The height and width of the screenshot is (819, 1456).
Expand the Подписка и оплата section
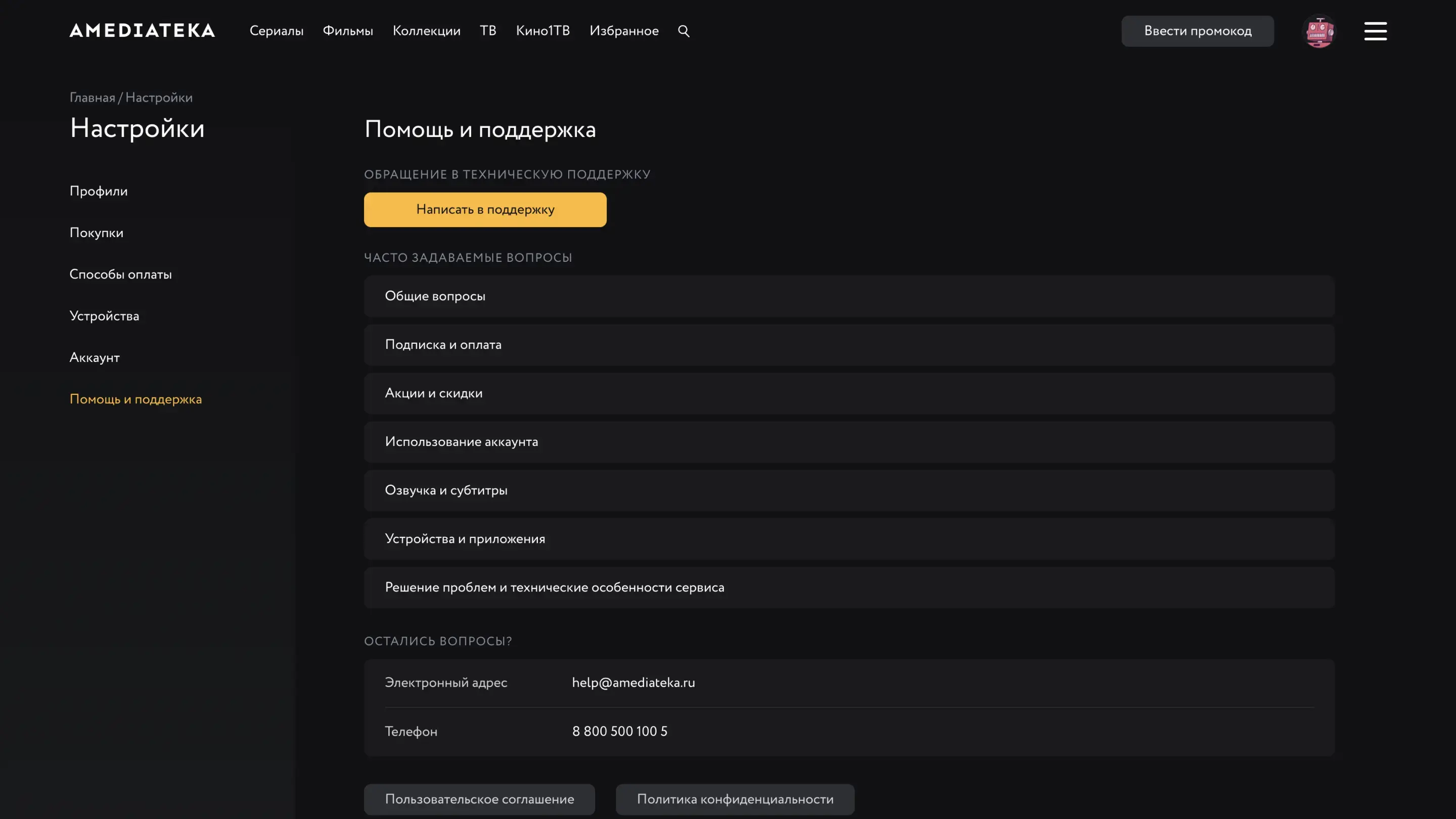(x=849, y=345)
